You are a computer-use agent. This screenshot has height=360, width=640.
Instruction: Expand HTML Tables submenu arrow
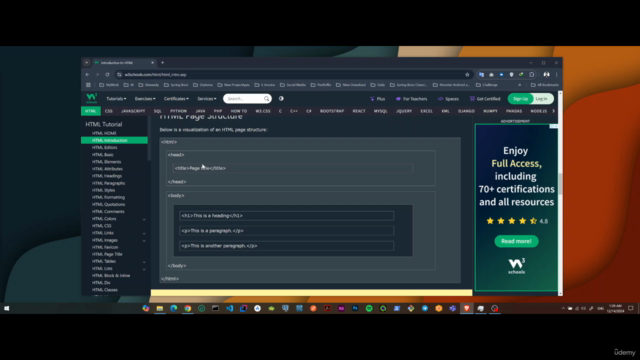[x=144, y=262]
